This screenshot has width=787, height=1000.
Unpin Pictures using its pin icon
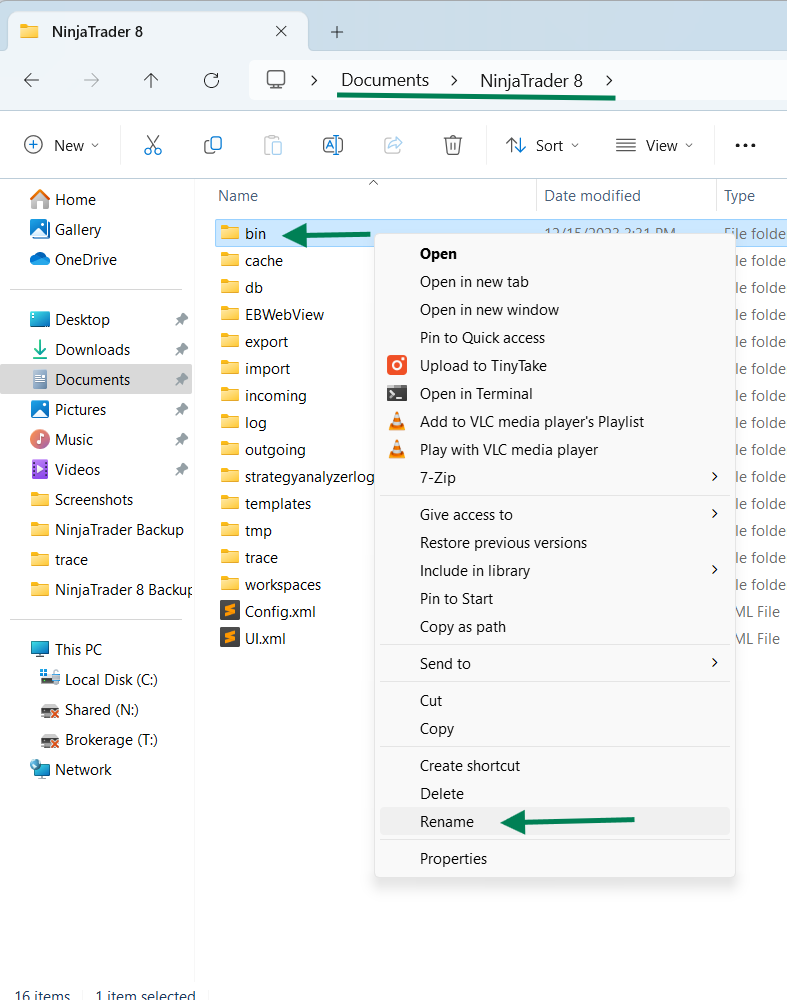182,409
